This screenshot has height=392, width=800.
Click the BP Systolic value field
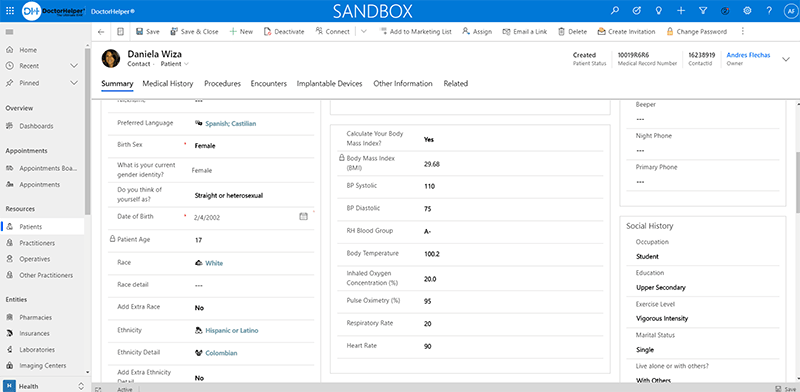click(513, 186)
